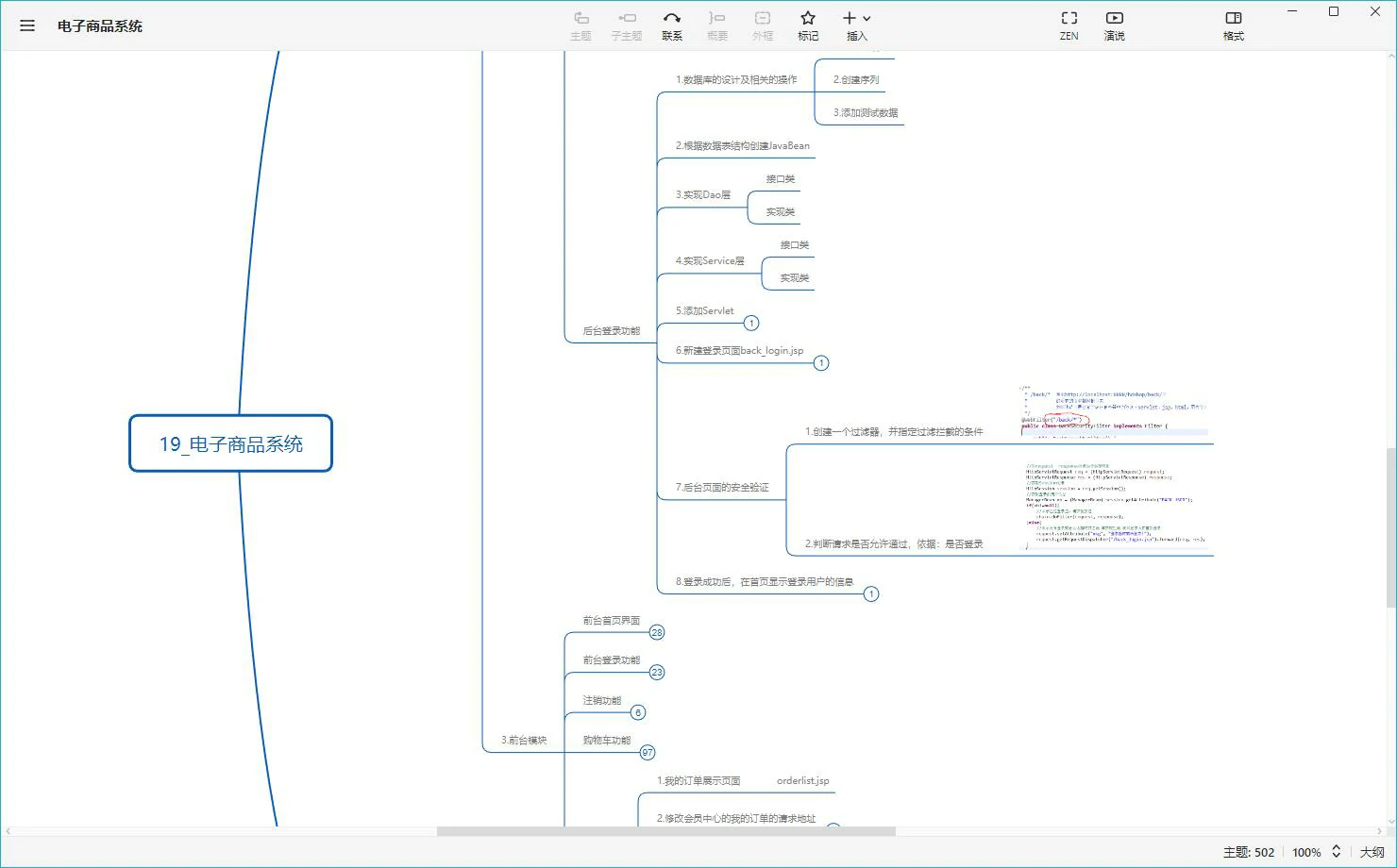Select topic 后台登录功能
Image resolution: width=1397 pixels, height=868 pixels.
tap(612, 331)
